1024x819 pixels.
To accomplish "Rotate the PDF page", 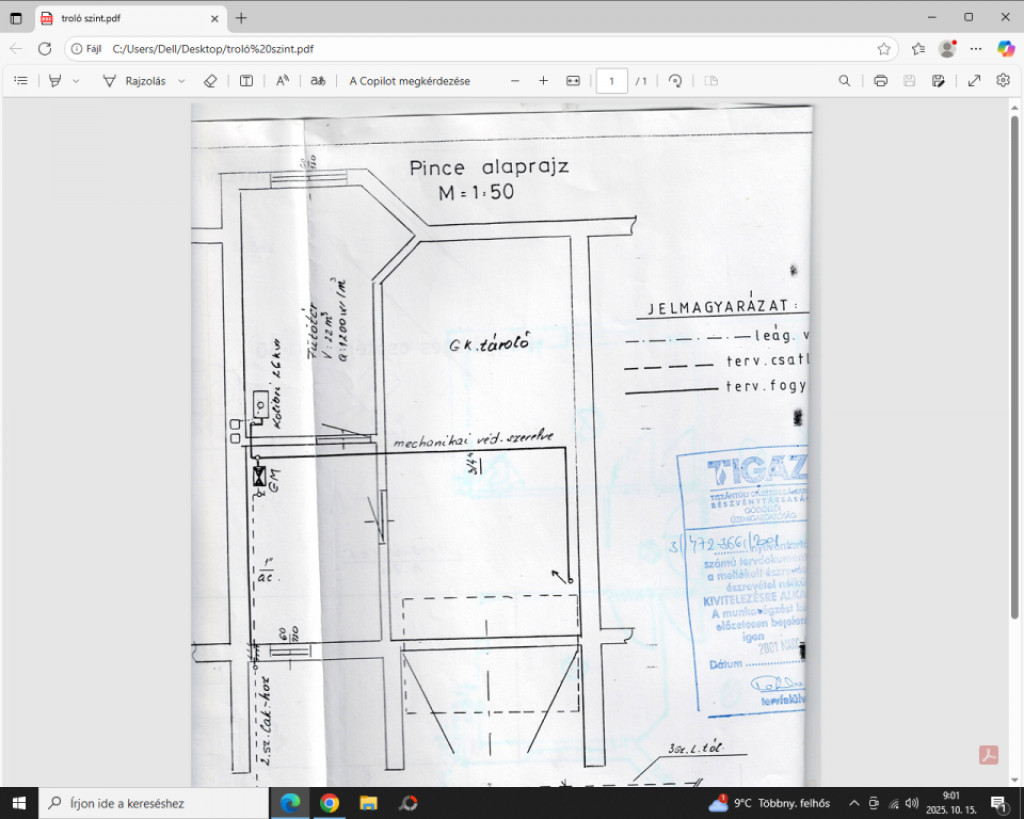I will tap(675, 81).
